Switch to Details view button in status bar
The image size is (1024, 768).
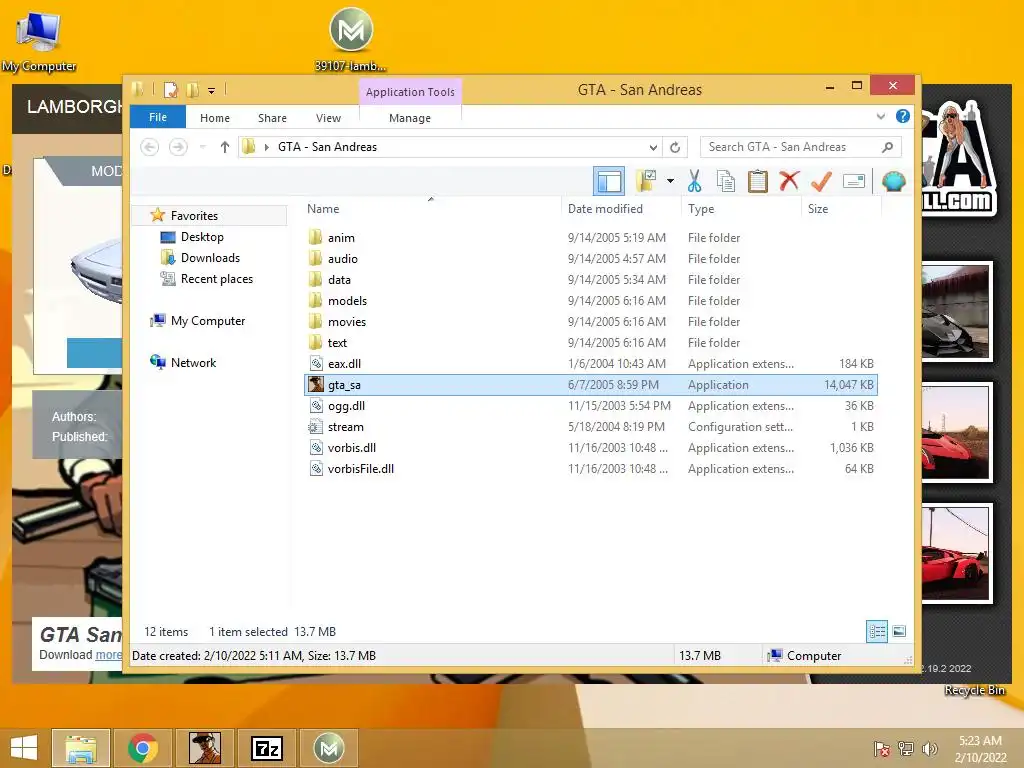pos(876,631)
